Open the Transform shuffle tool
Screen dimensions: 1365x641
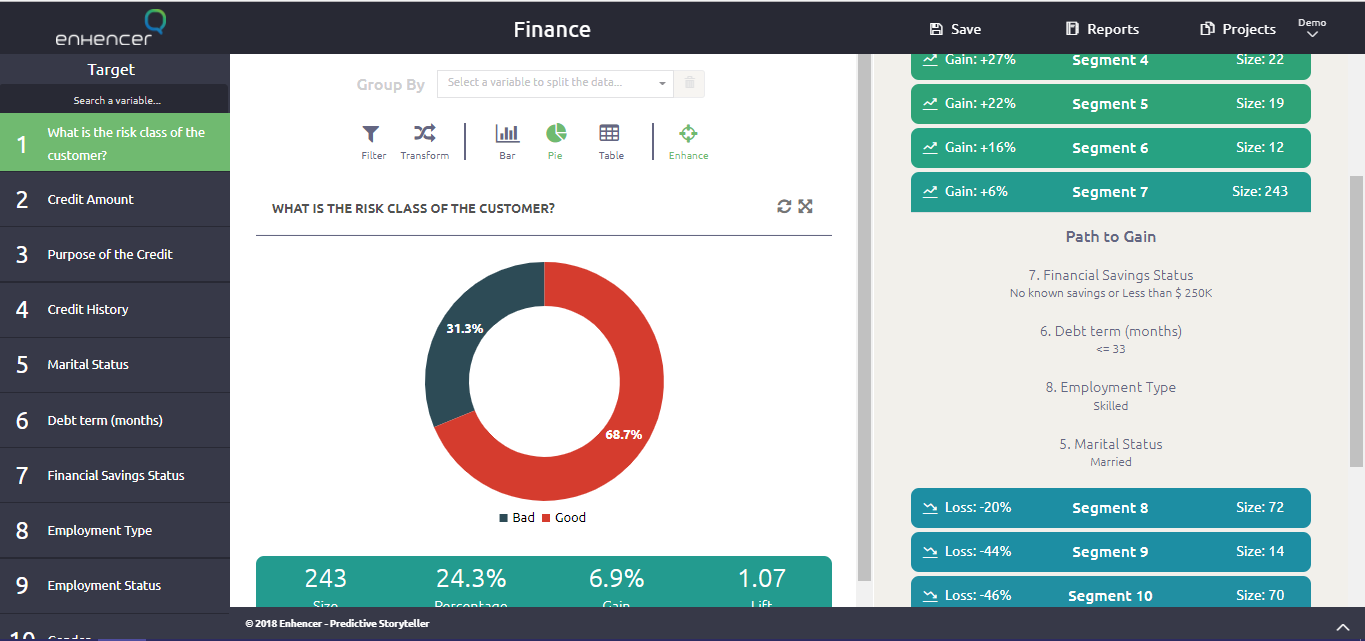coord(424,133)
